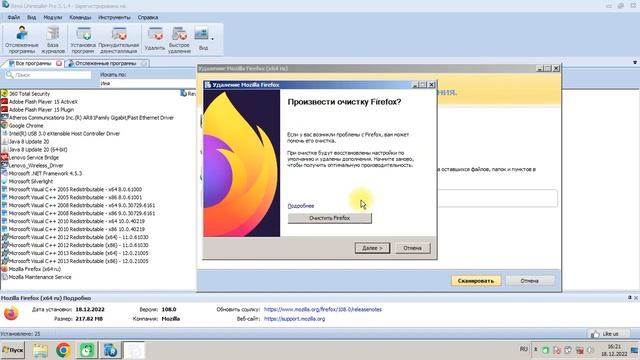
Task: Select the Установка программ toolbar icon
Action: click(83, 40)
